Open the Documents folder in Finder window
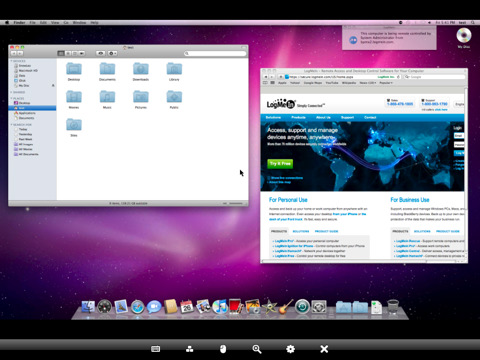 (107, 72)
